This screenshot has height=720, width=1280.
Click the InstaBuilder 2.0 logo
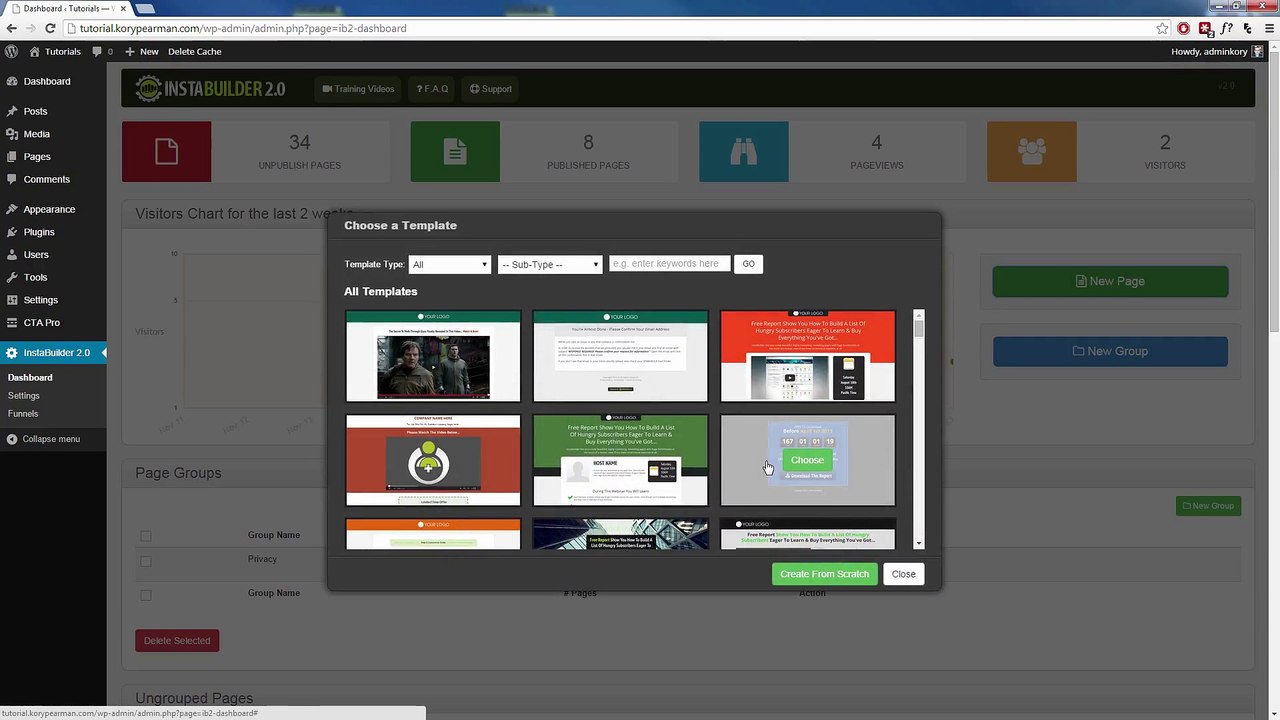(209, 89)
